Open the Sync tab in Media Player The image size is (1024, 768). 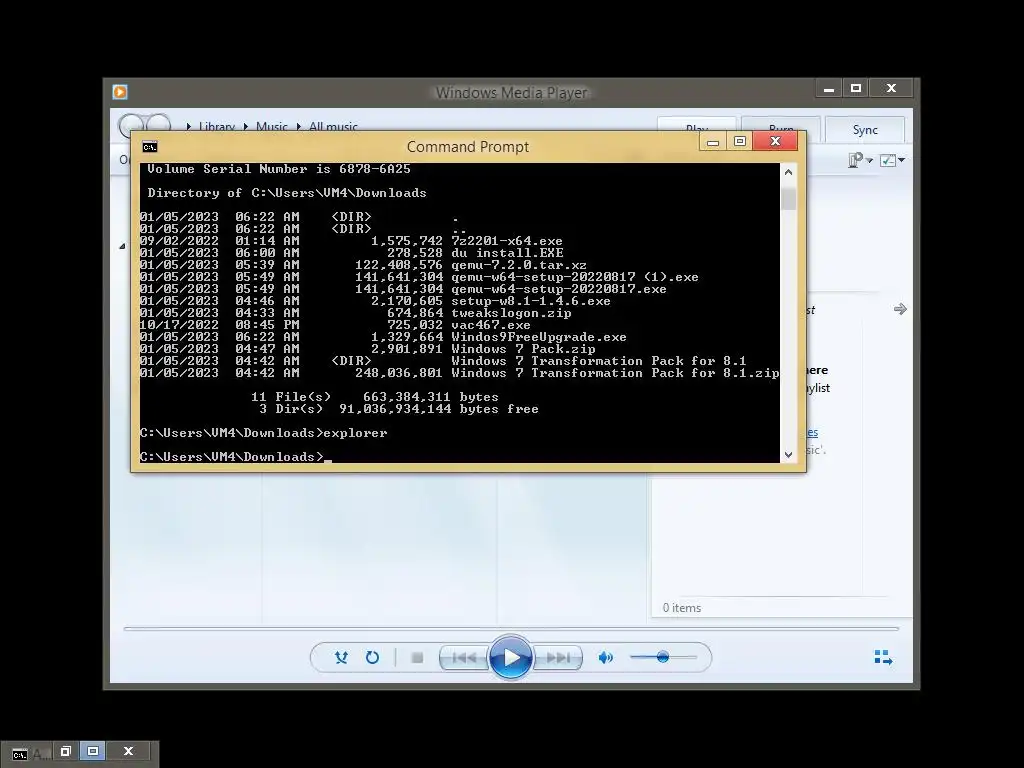tap(865, 129)
